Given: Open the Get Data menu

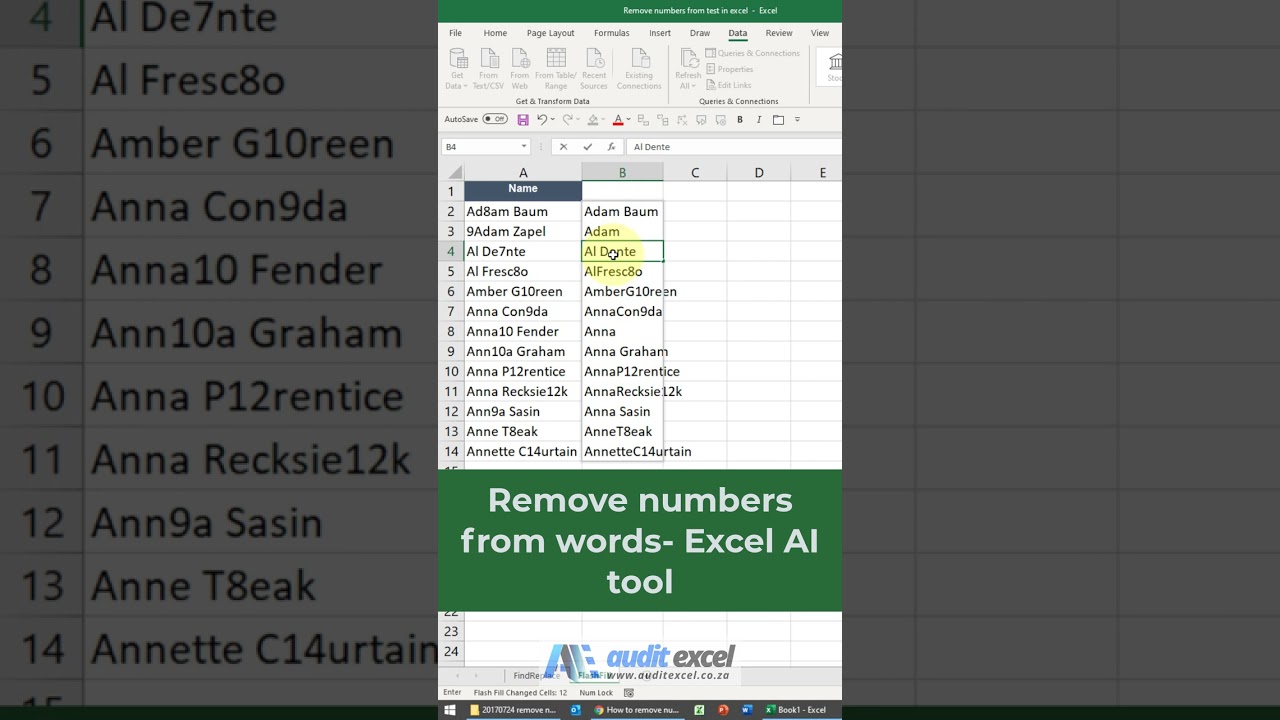Looking at the screenshot, I should (x=457, y=68).
